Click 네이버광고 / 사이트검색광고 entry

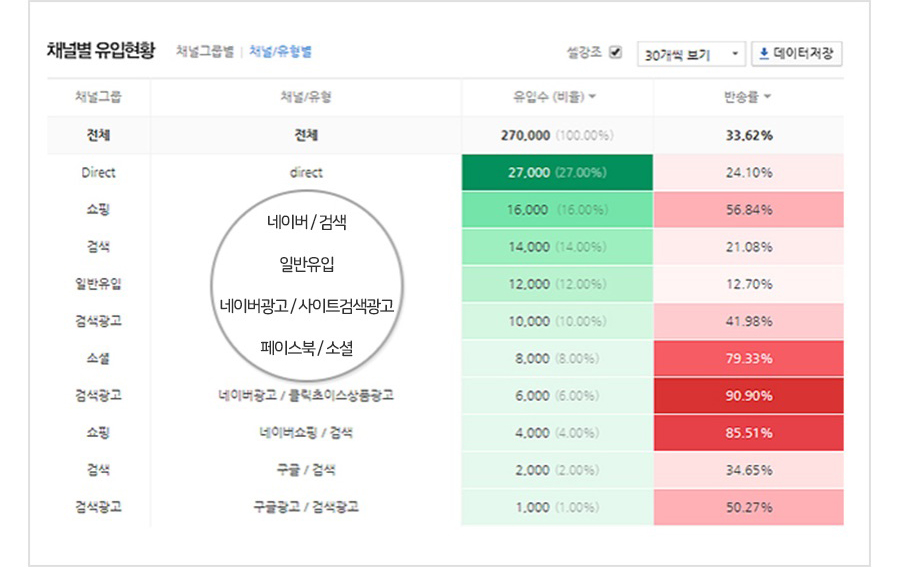(306, 306)
